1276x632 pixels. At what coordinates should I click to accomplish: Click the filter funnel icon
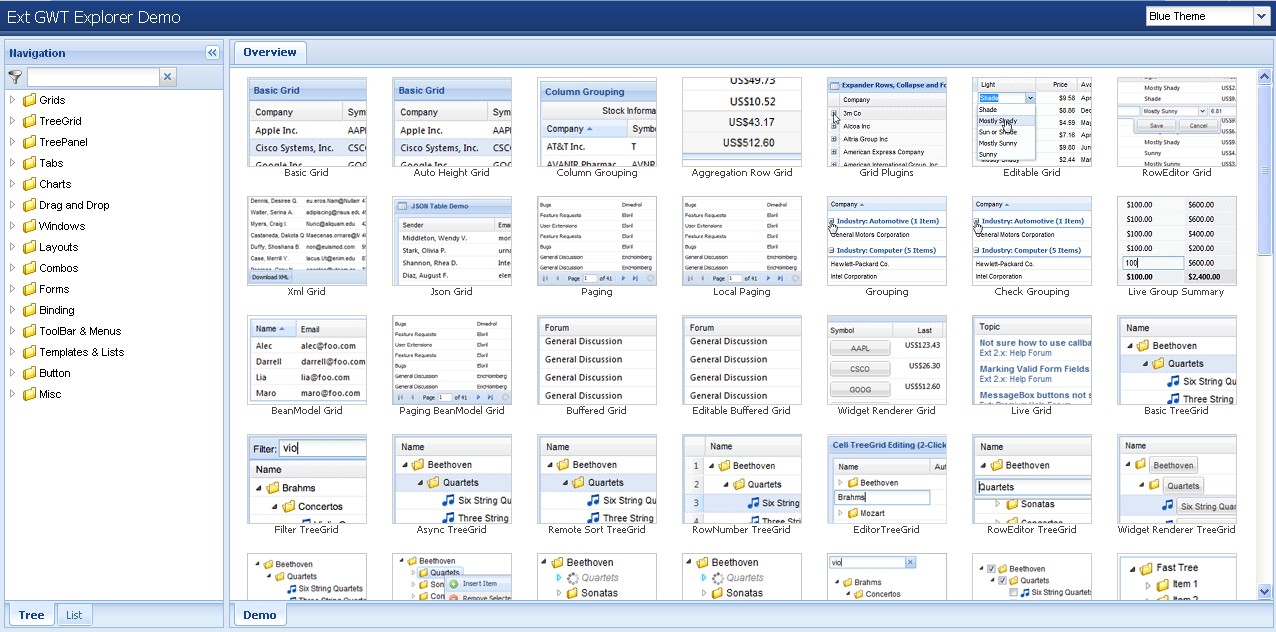pyautogui.click(x=15, y=77)
